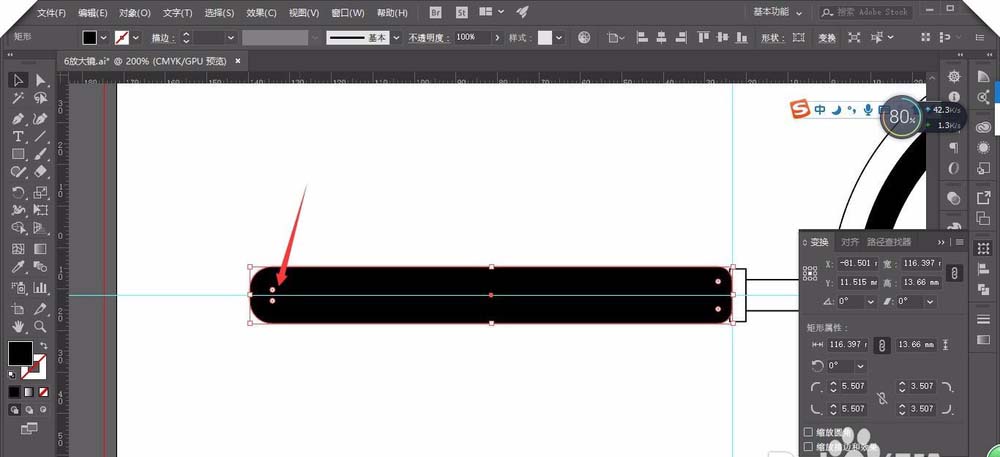Viewport: 1000px width, 457px height.
Task: Toggle the corner radius link icon
Action: [x=882, y=398]
